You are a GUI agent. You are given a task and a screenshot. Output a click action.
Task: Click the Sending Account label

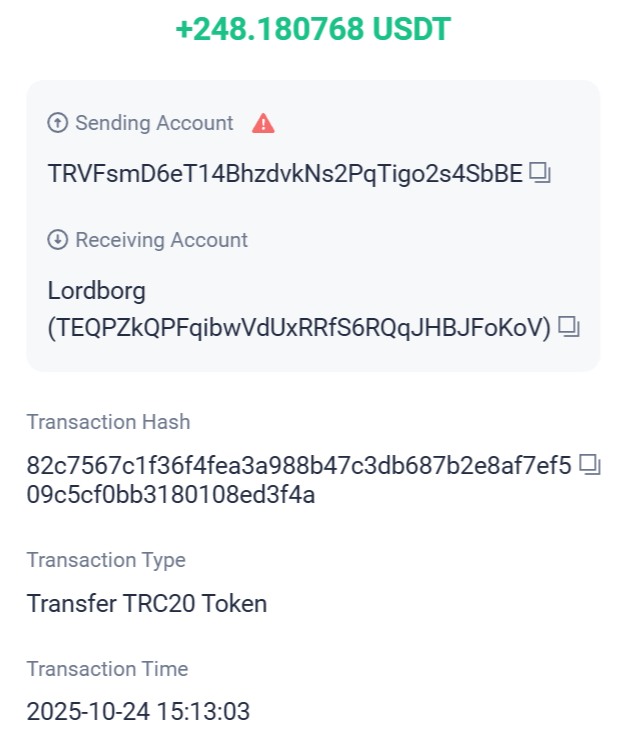coord(154,123)
